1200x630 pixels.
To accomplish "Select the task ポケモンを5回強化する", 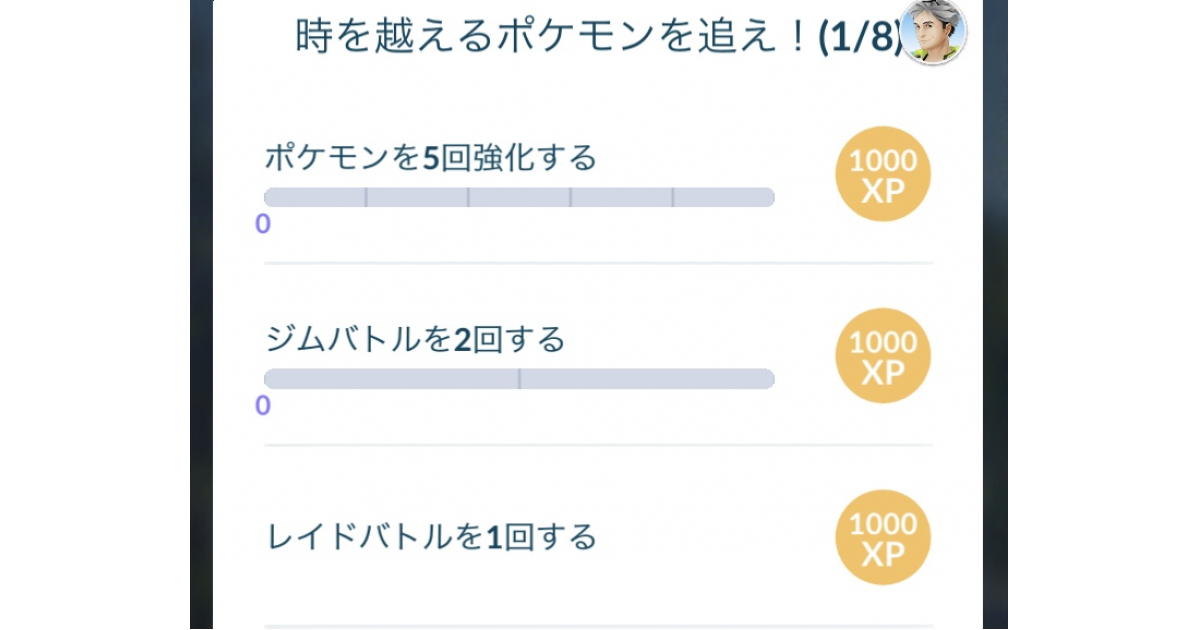I will 430,157.
